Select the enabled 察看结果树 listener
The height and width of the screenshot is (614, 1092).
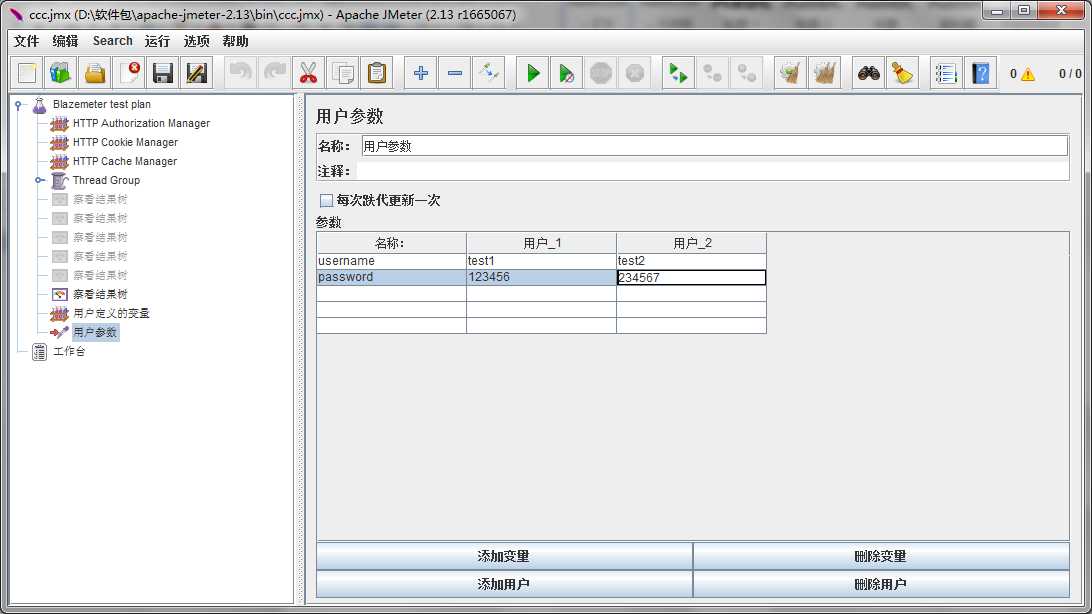click(x=100, y=294)
